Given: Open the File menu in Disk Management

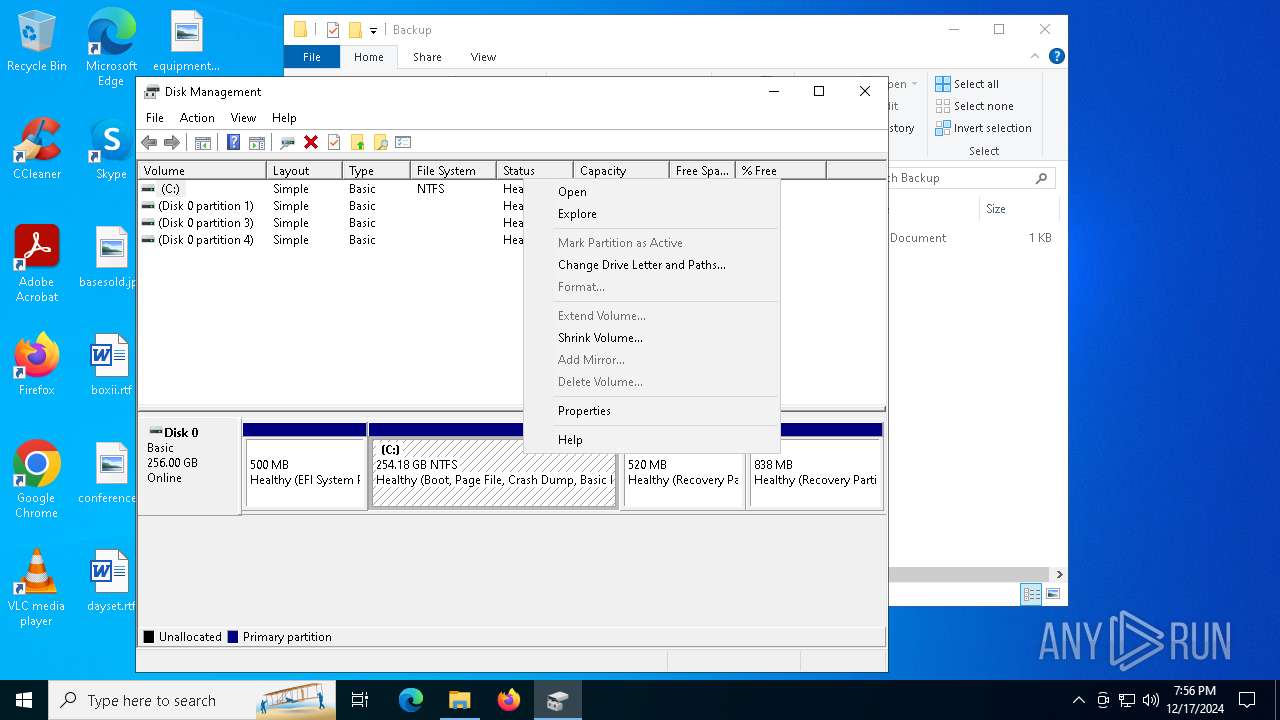Looking at the screenshot, I should (x=155, y=118).
